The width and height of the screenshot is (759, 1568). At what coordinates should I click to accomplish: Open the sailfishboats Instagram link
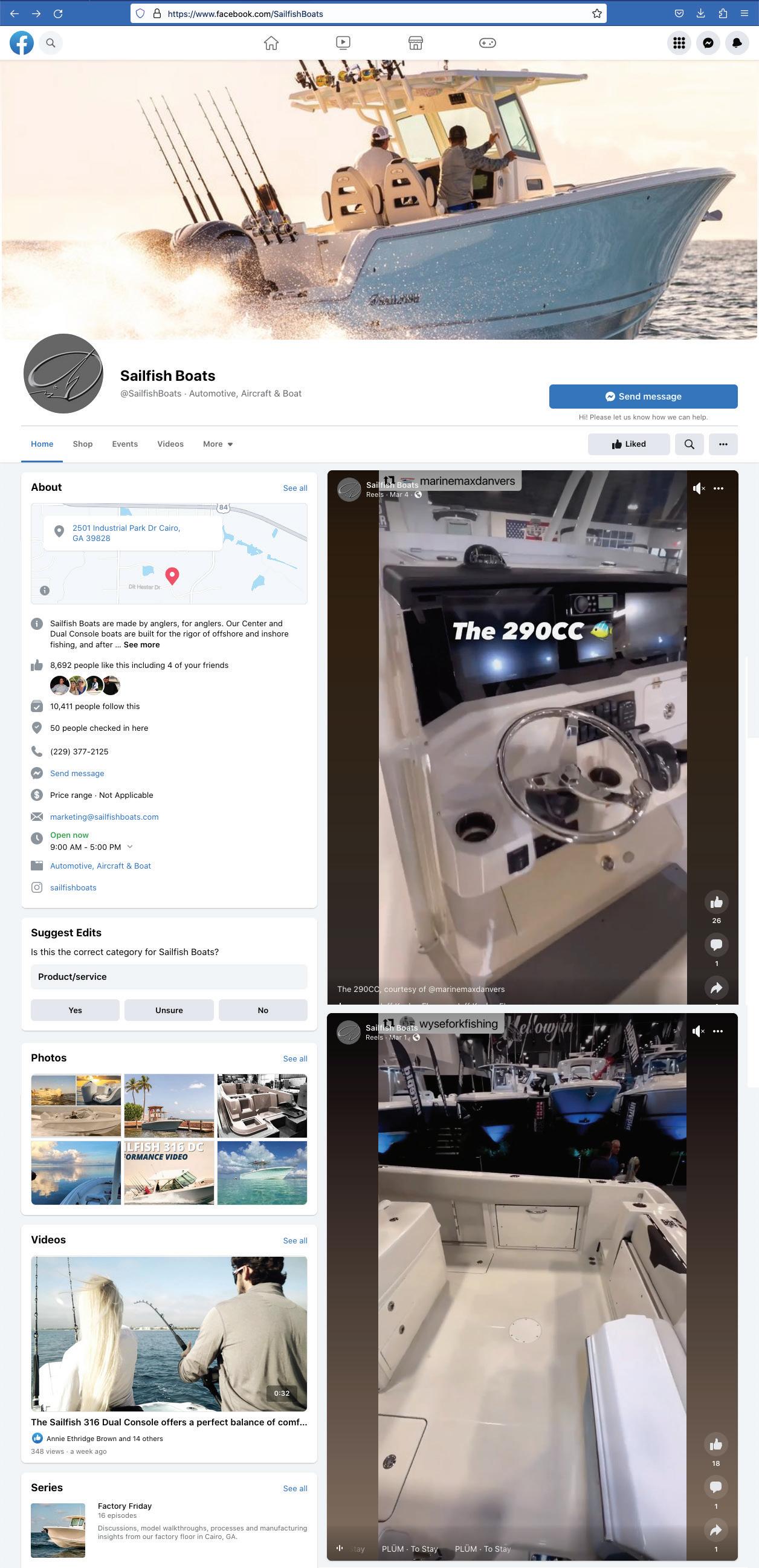[73, 888]
